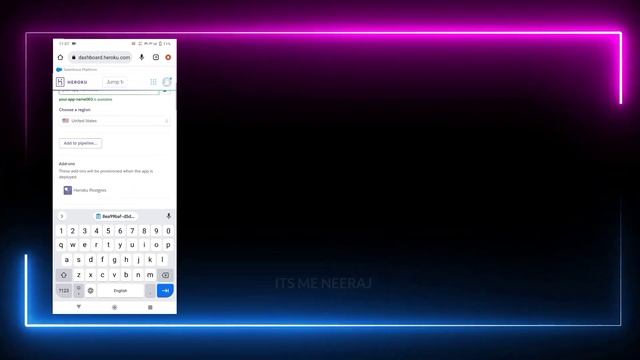The height and width of the screenshot is (360, 640).
Task: Tap the orange browser menu icon
Action: pyautogui.click(x=168, y=58)
